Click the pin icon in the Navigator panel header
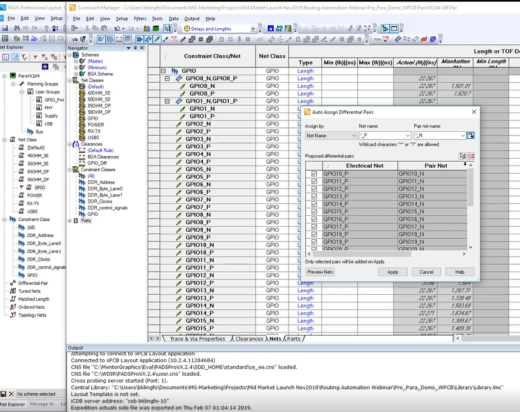The width and height of the screenshot is (520, 412). [135, 48]
